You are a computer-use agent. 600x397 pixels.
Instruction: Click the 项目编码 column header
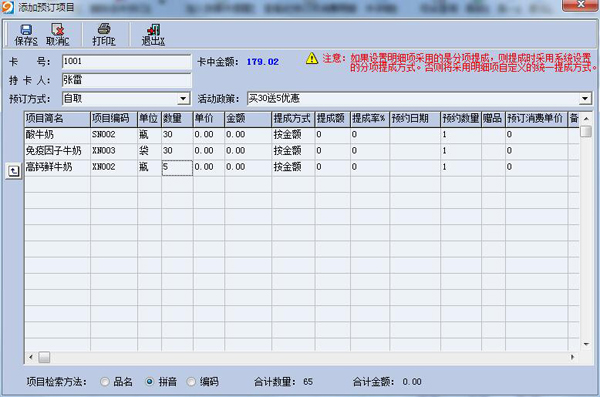click(114, 119)
